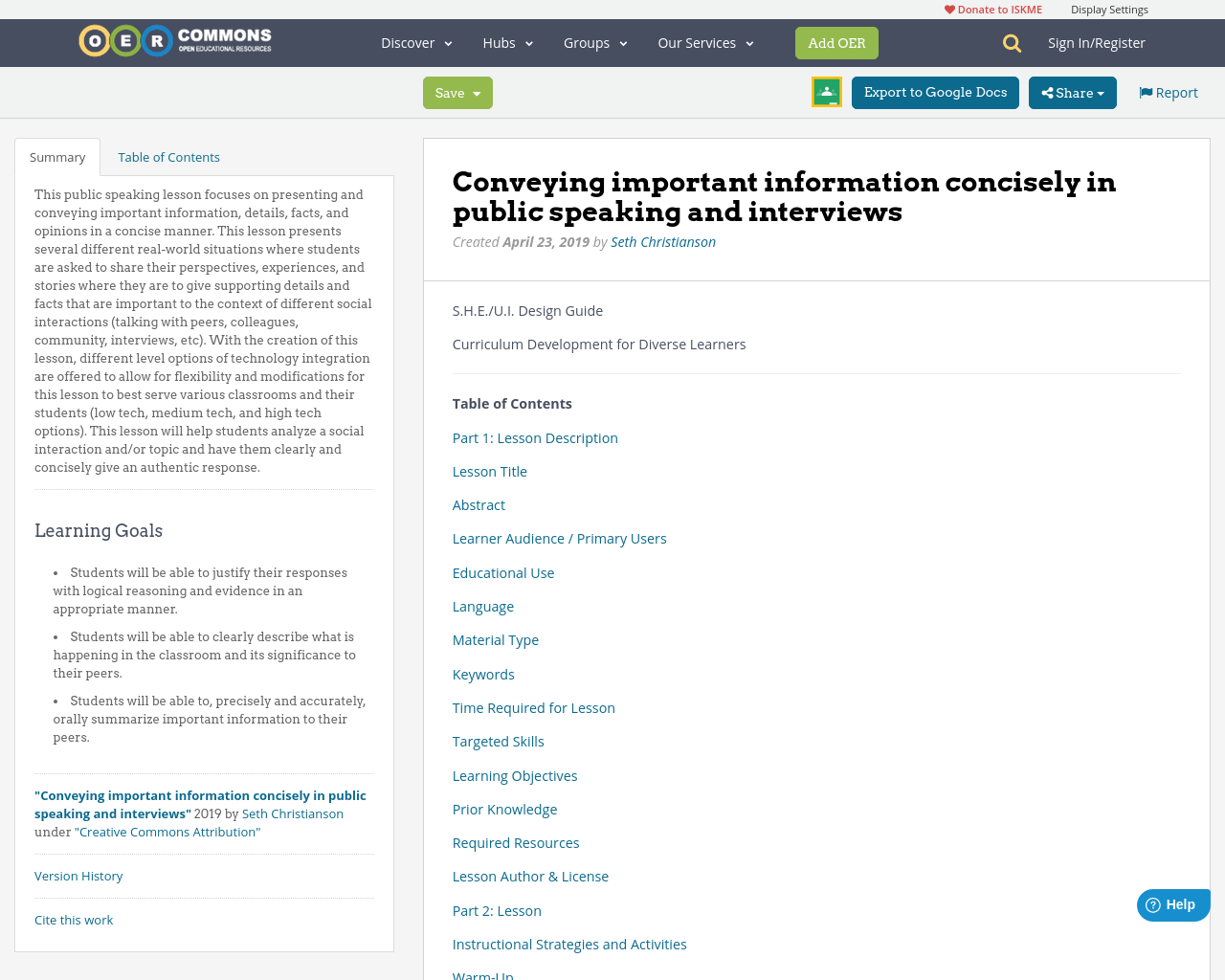Click the dropdown arrow on the Save button
Viewport: 1225px width, 980px height.
(x=478, y=92)
